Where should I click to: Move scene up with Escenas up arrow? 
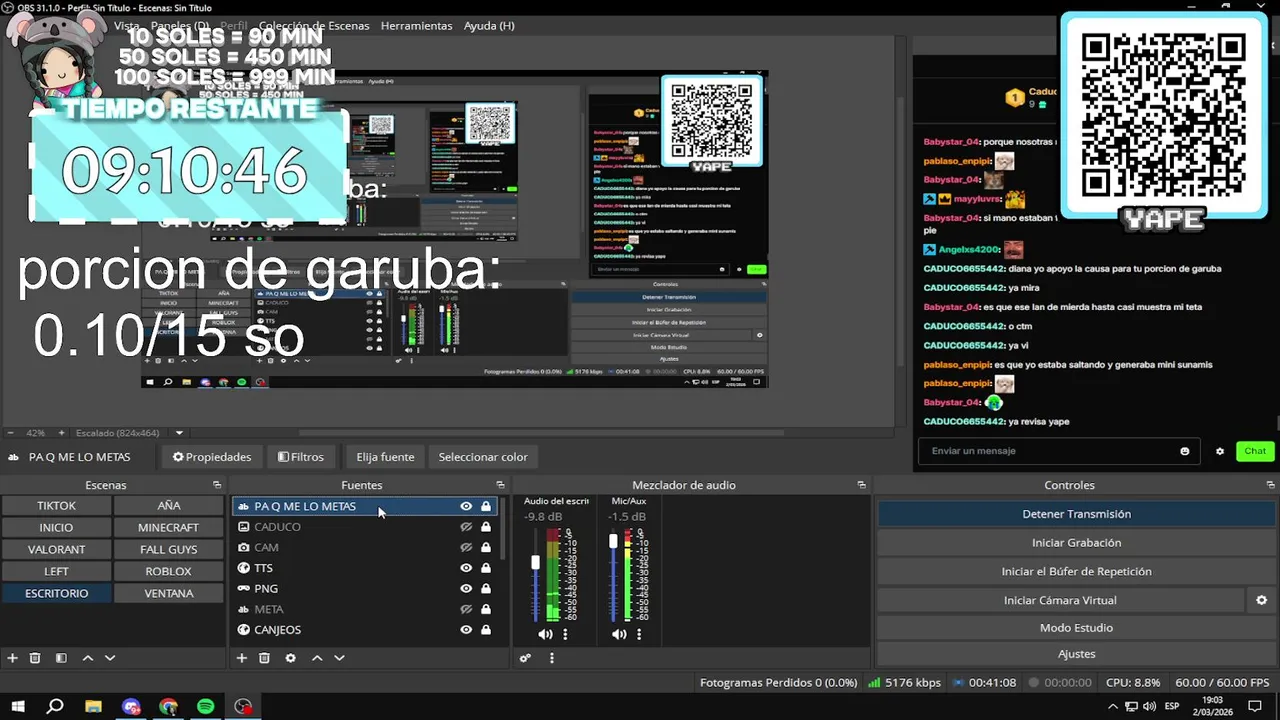(x=88, y=658)
